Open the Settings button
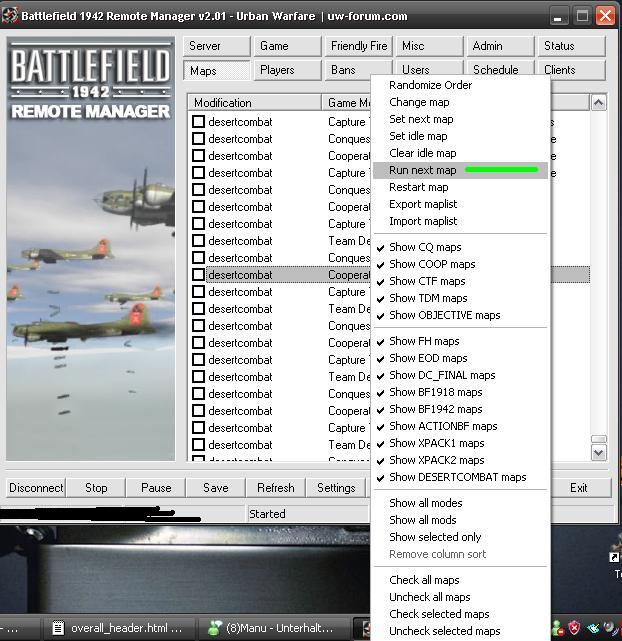The image size is (622, 641). coord(336,488)
